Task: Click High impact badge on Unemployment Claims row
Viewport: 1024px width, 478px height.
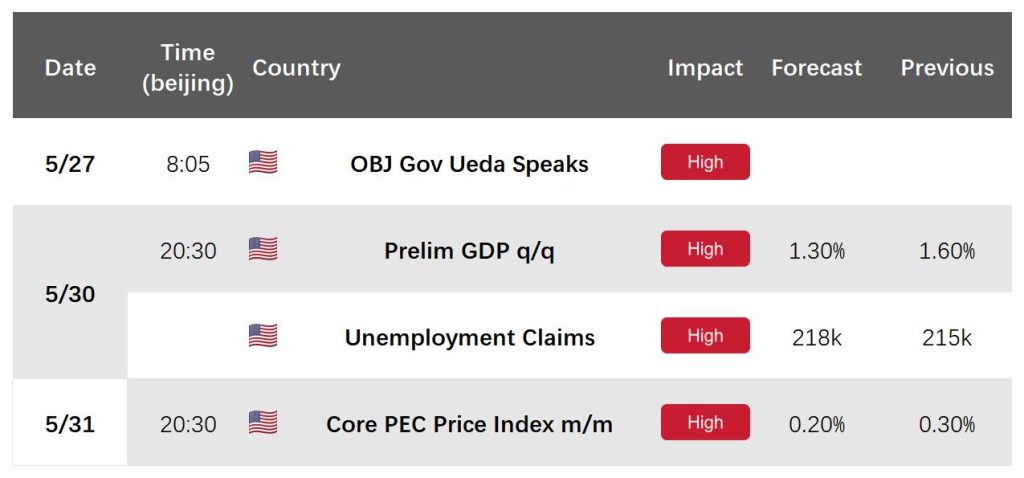Action: point(705,336)
